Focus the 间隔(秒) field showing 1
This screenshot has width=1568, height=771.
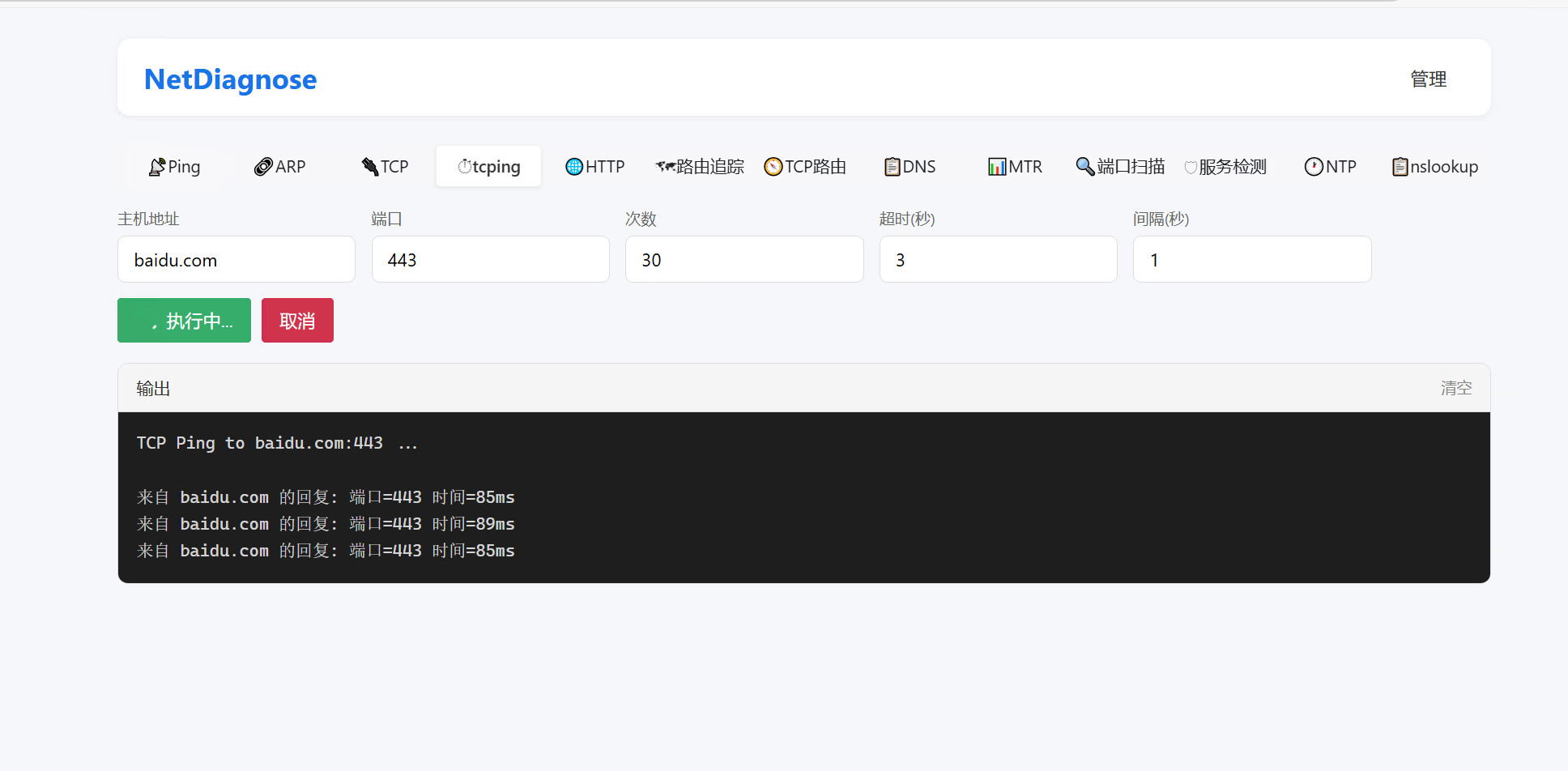(x=1252, y=259)
